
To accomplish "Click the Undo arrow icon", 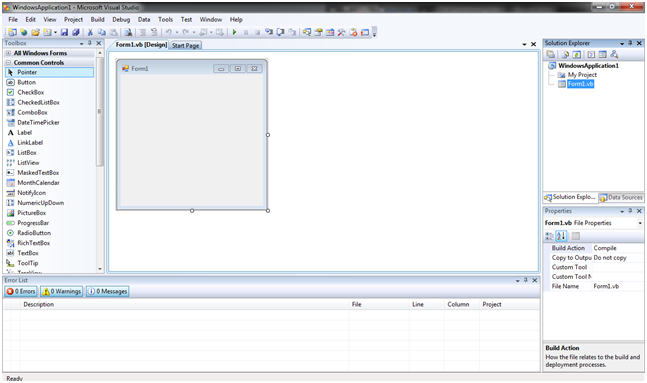I will [x=168, y=32].
